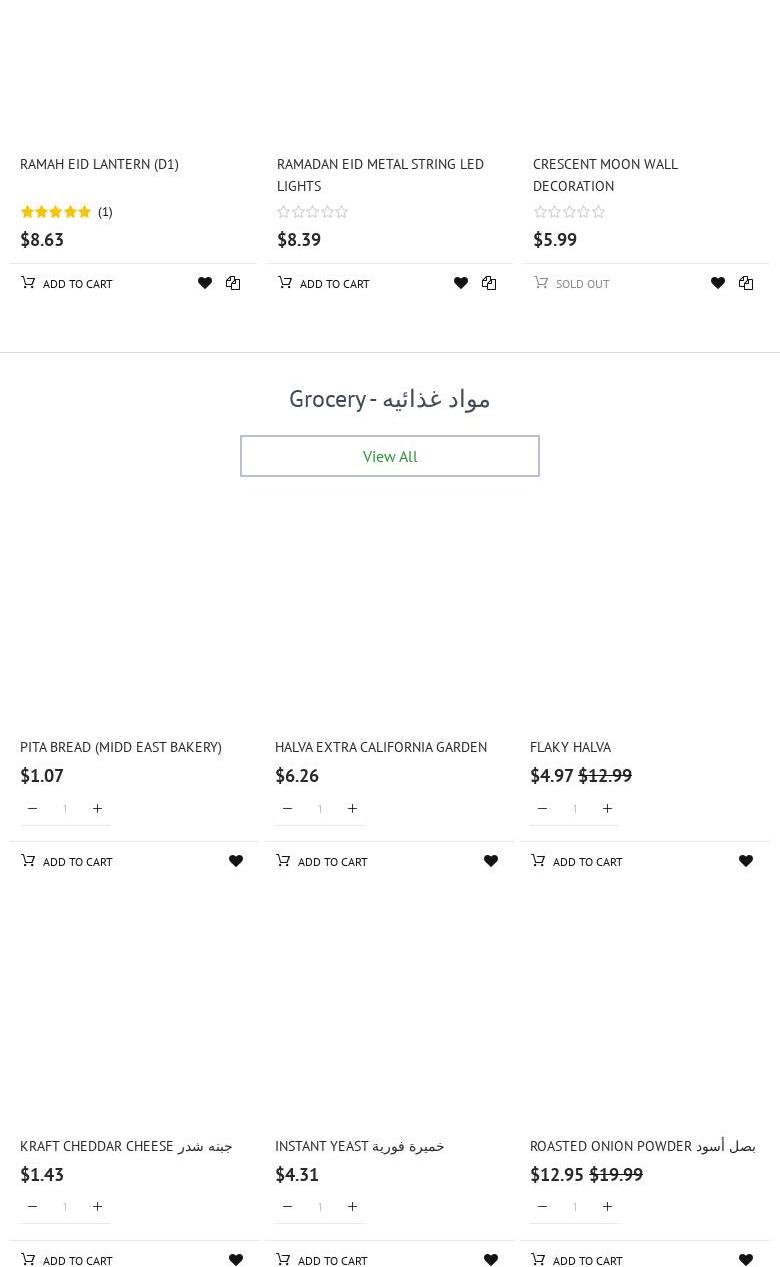Add Ramah Eid Lantern to cart
This screenshot has width=780, height=1267.
(x=67, y=283)
